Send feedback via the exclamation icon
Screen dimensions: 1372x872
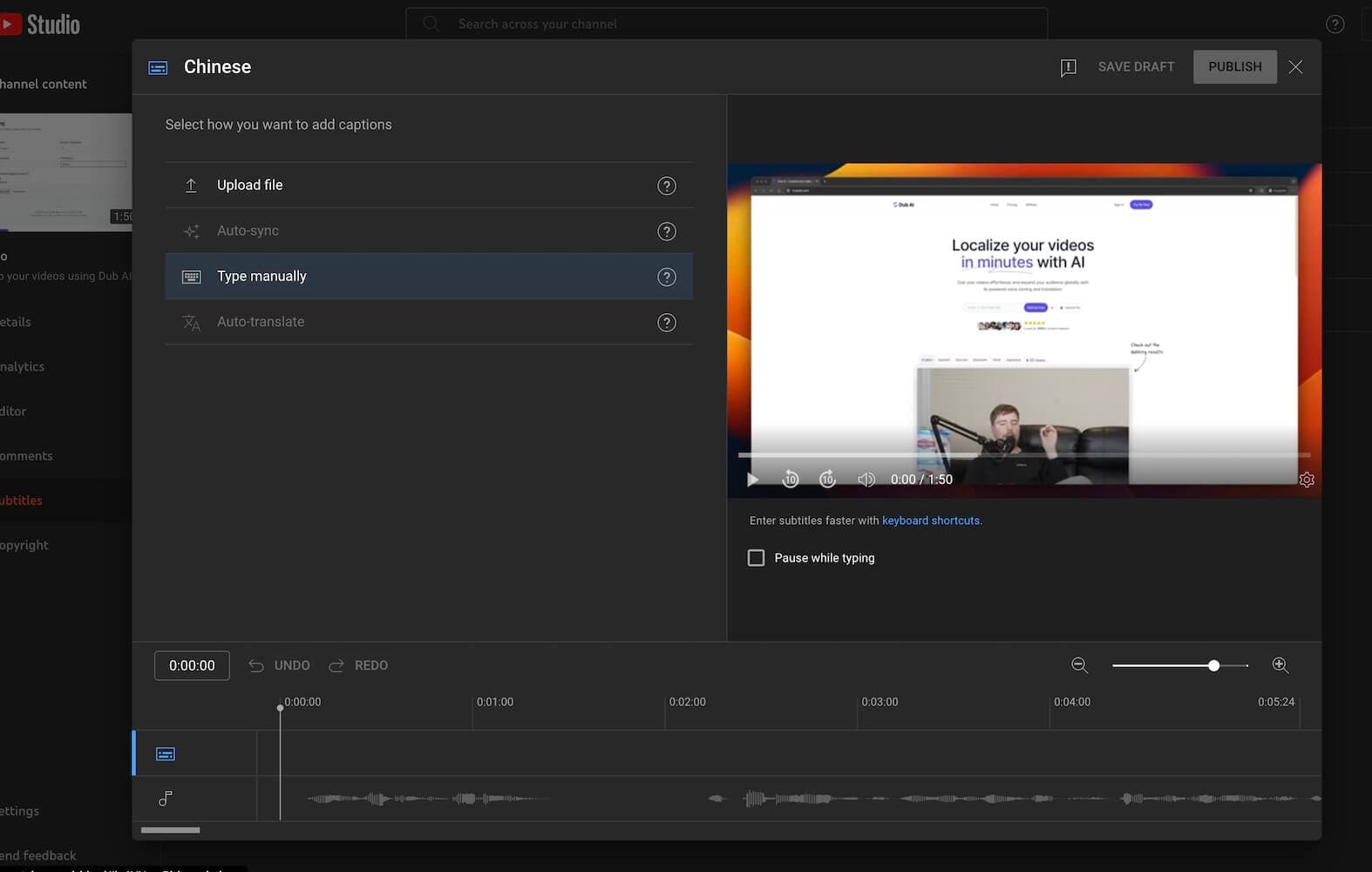[1068, 67]
